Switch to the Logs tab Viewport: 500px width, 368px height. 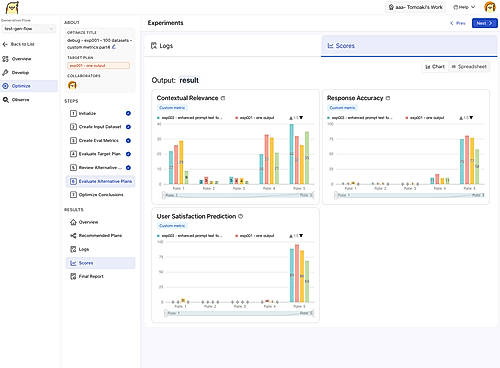(233, 46)
